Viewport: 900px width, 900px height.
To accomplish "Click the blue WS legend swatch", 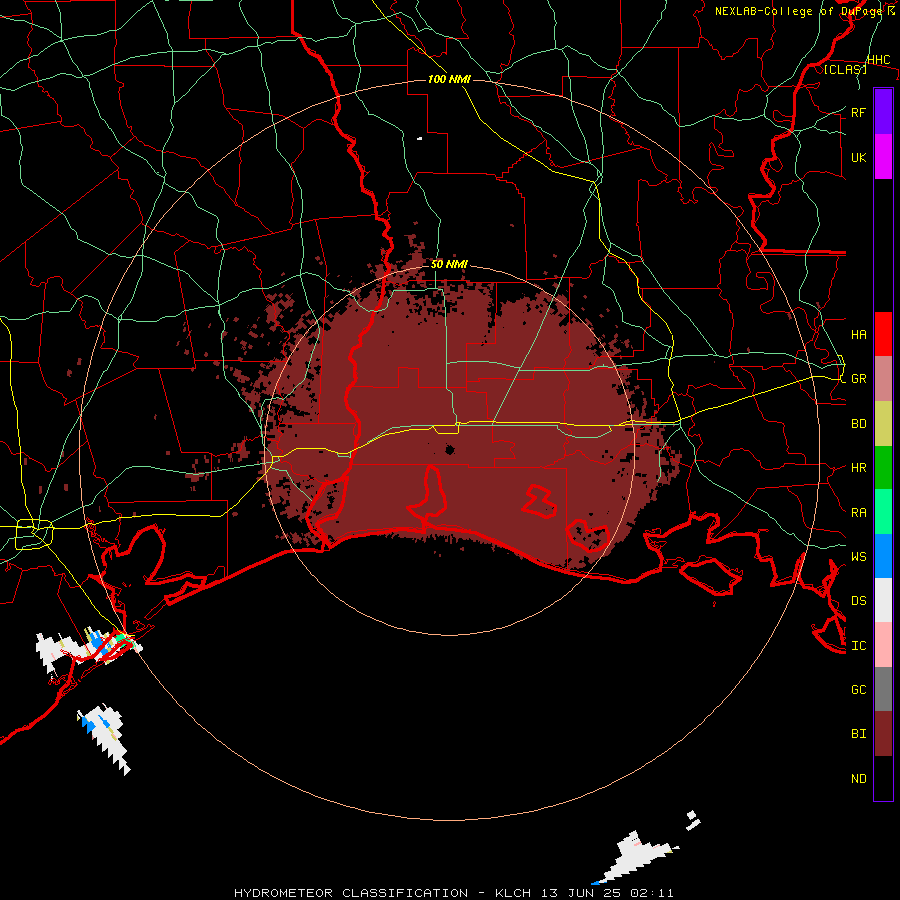I will (x=883, y=556).
